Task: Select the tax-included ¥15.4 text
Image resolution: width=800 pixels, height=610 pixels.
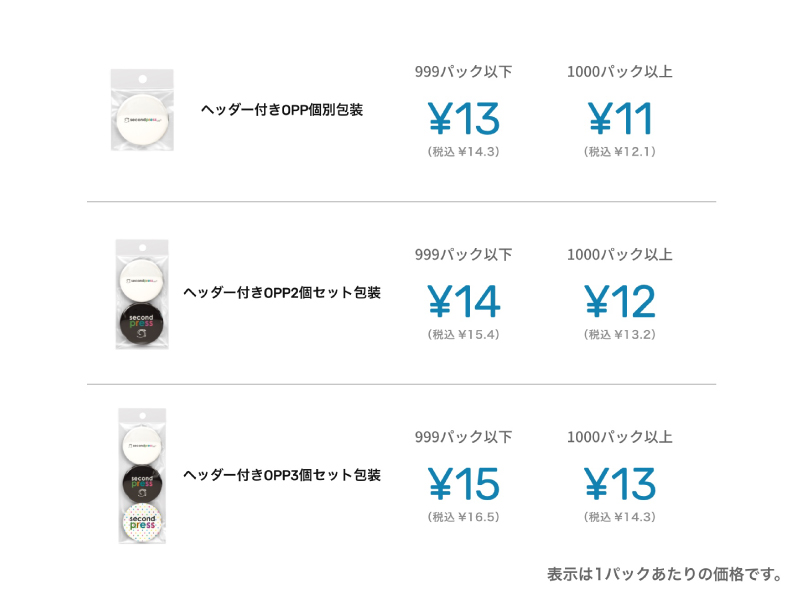Action: coord(463,334)
